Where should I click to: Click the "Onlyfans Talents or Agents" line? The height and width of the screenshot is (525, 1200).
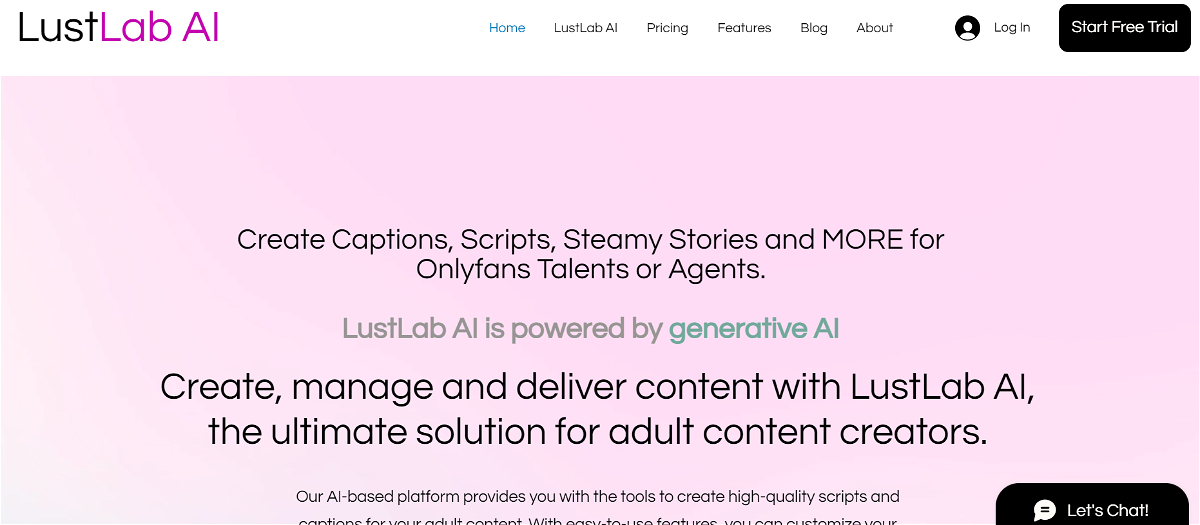[590, 269]
